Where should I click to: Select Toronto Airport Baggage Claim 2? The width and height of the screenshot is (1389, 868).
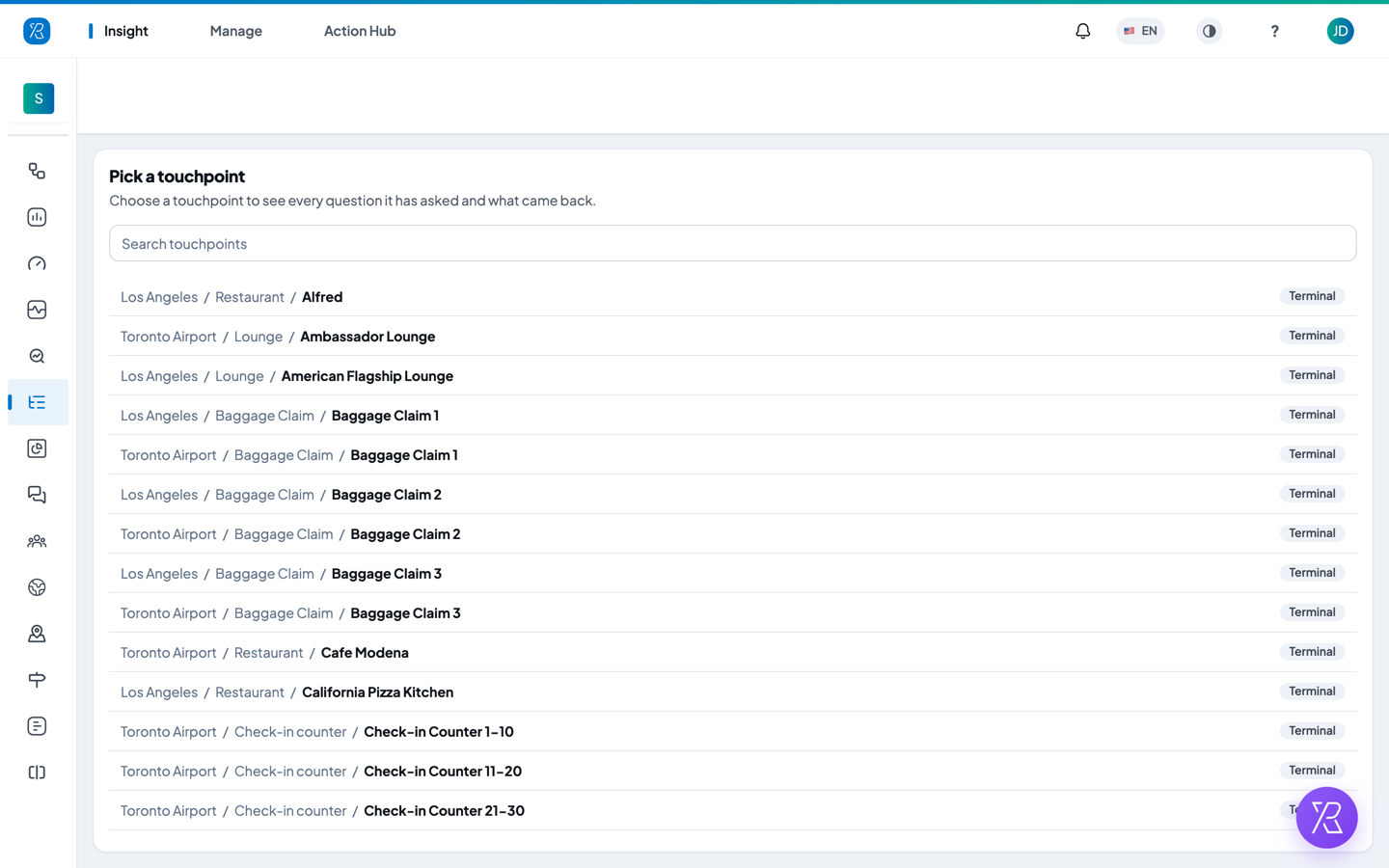[x=733, y=534]
